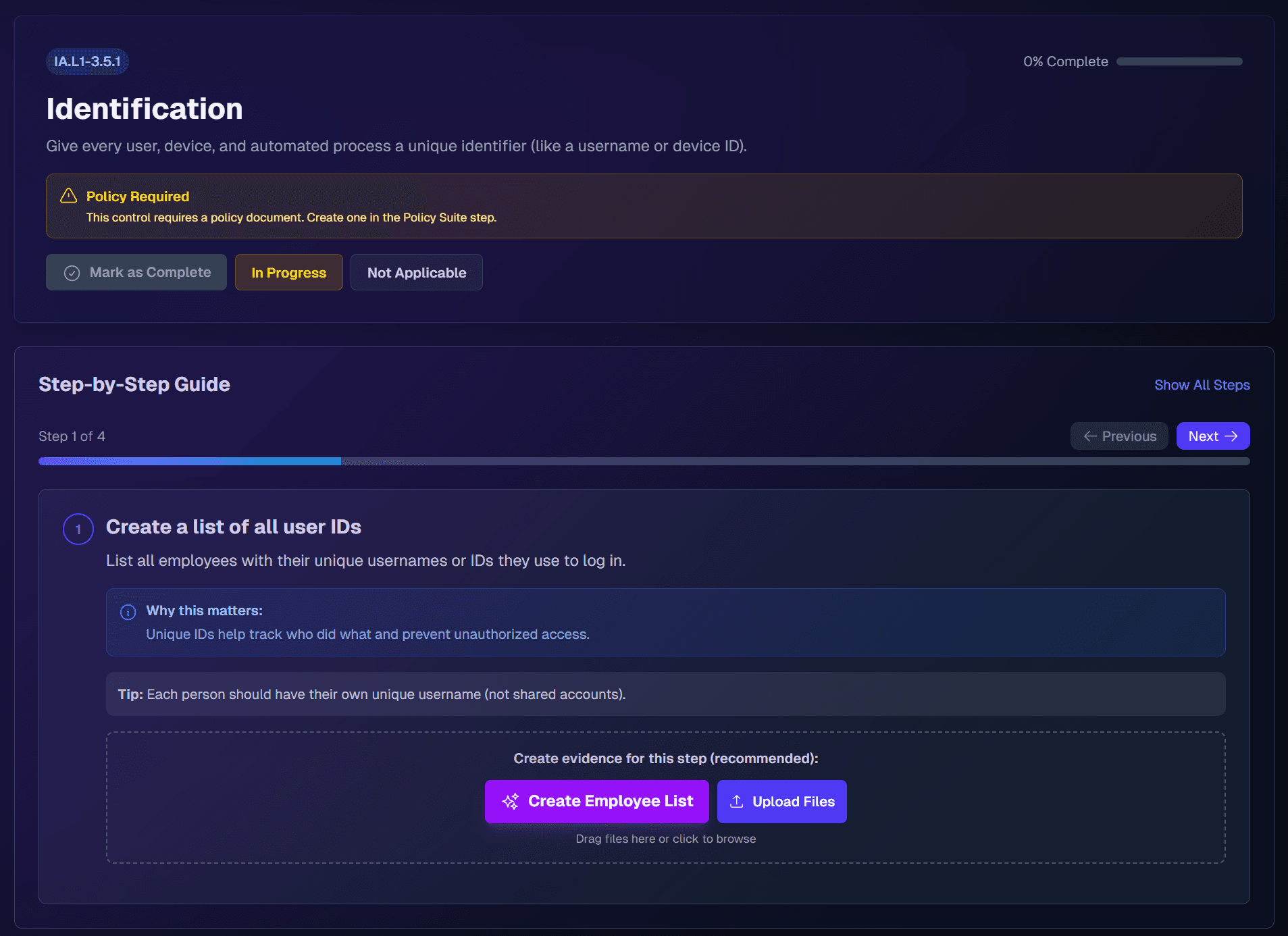Select the IA.L1-3.5.1 control badge
This screenshot has height=936, width=1288.
coord(86,61)
